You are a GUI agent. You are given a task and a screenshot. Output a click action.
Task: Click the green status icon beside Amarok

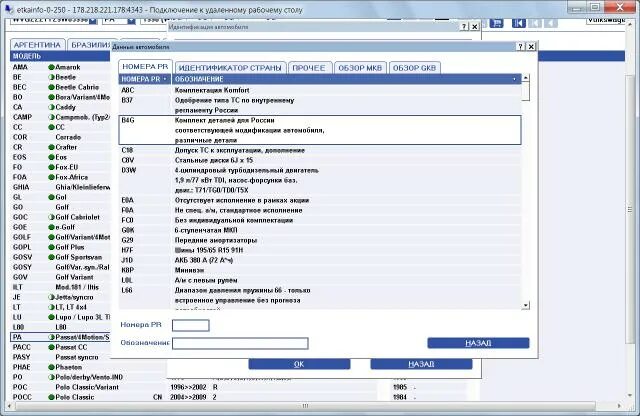click(51, 67)
